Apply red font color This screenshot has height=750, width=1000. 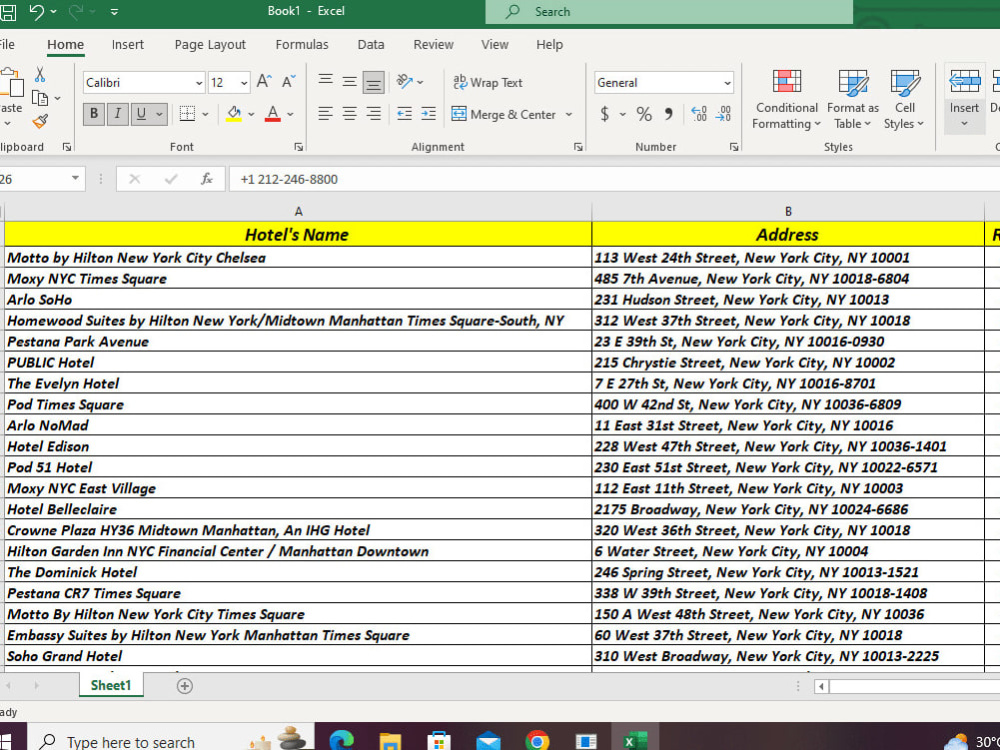pos(272,114)
